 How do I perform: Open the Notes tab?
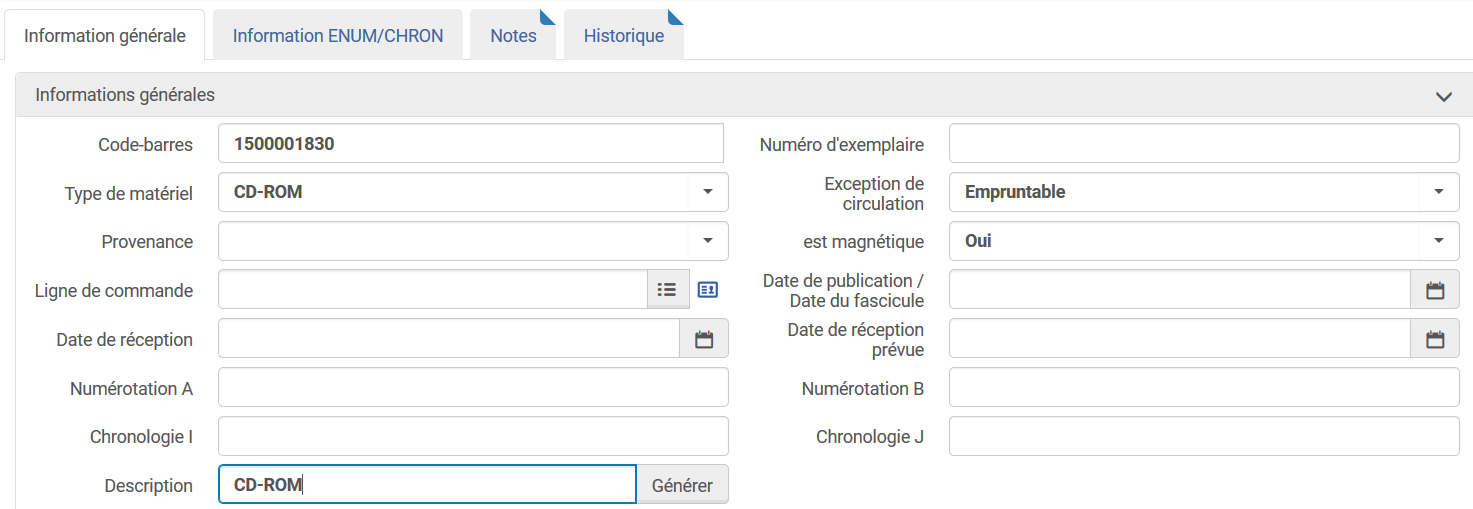[x=513, y=36]
